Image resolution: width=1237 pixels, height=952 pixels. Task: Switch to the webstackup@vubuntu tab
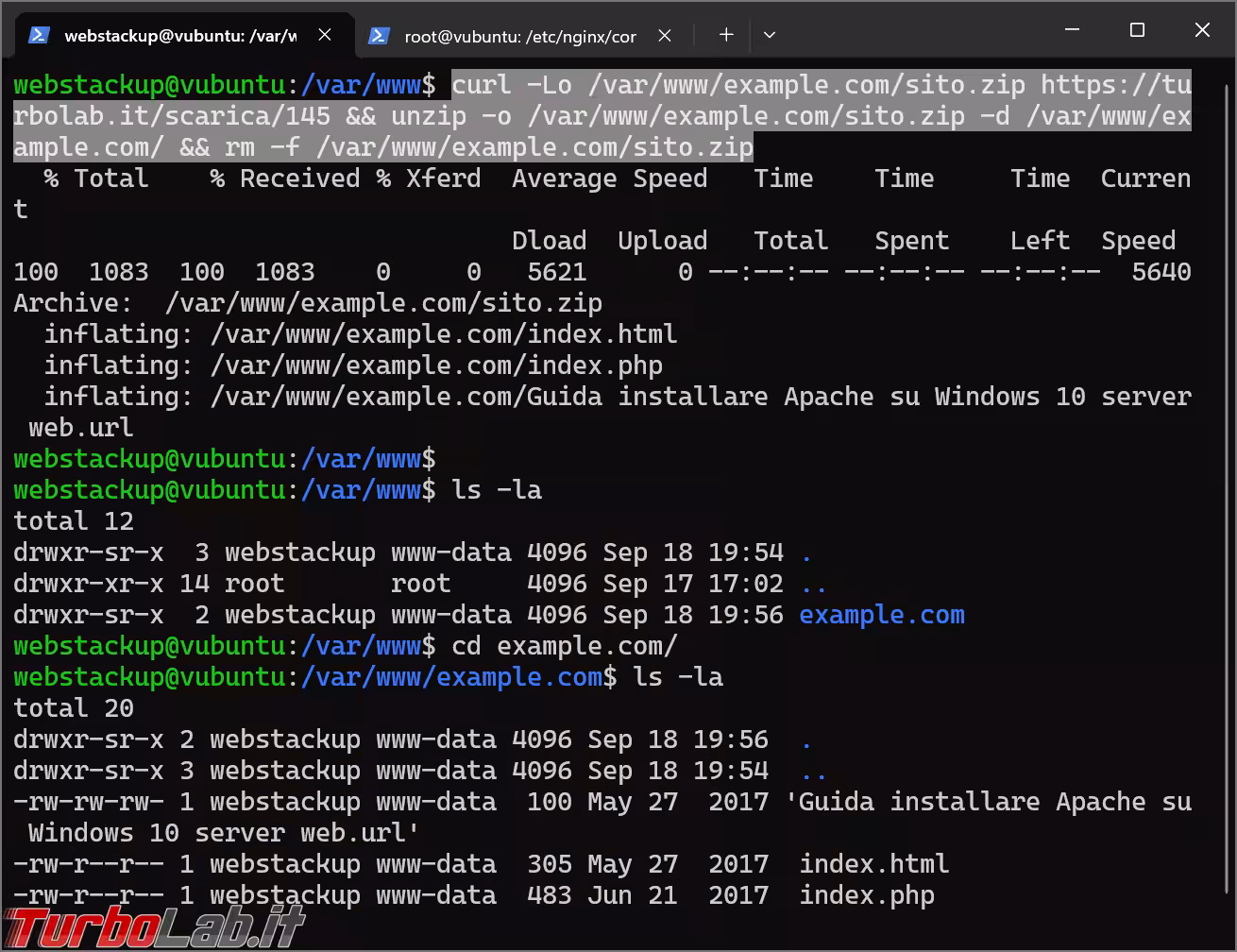click(x=179, y=36)
